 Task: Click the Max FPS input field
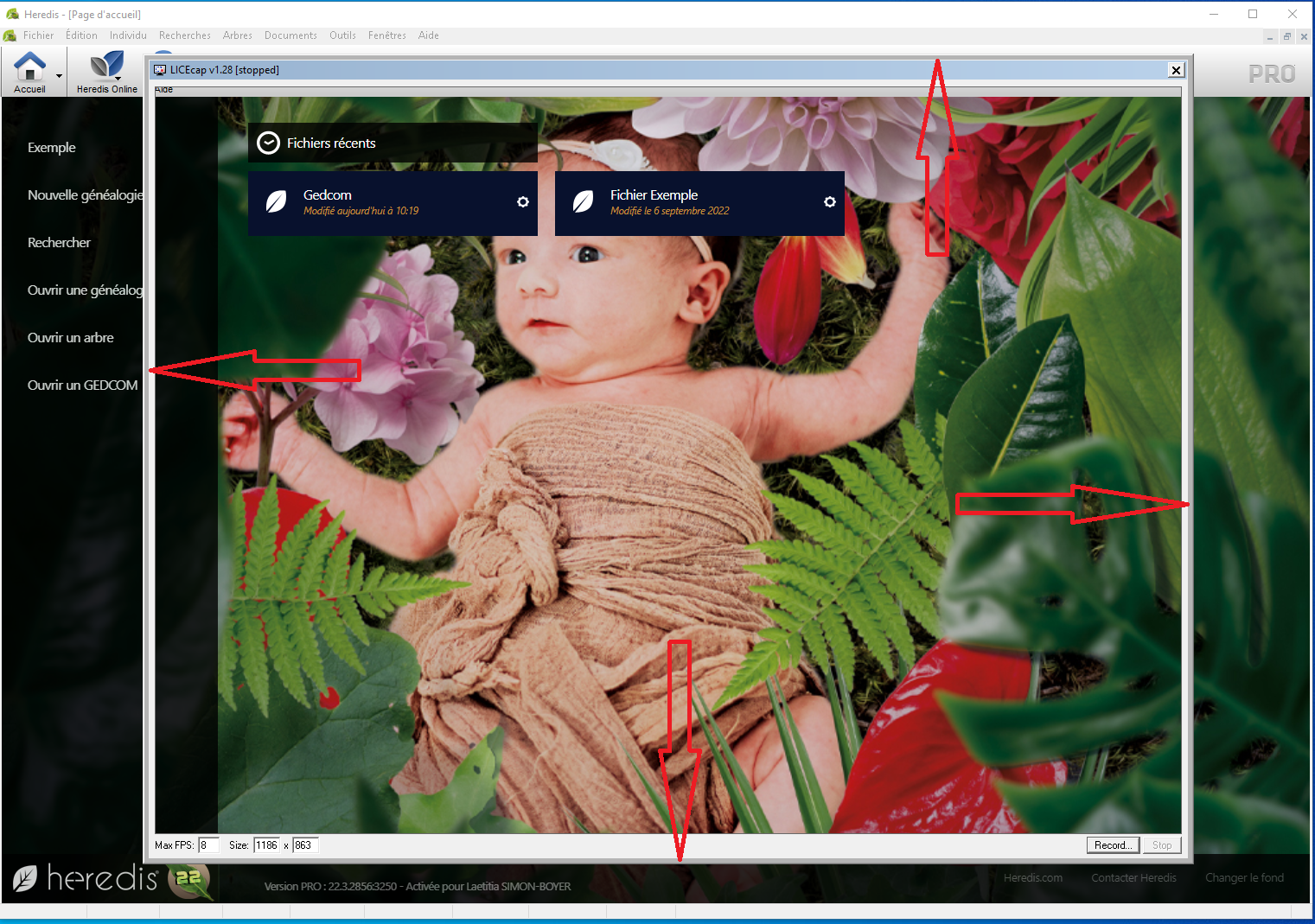point(207,845)
